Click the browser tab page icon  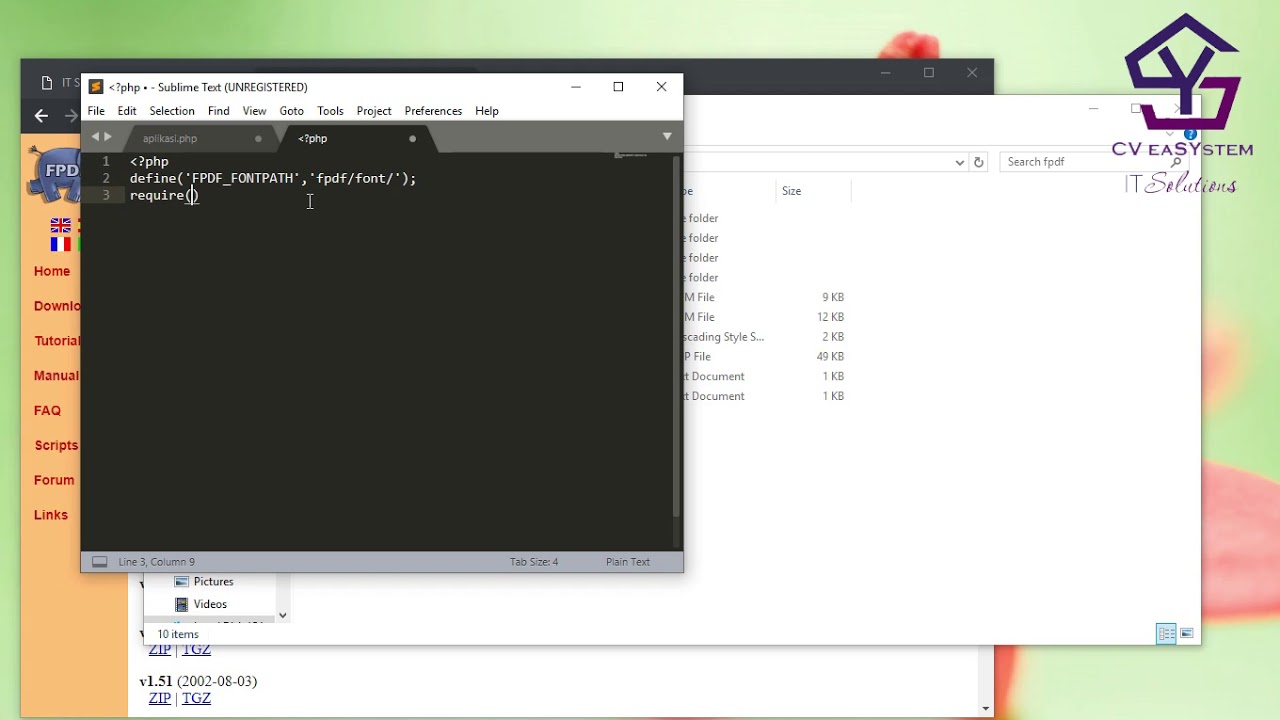[47, 83]
